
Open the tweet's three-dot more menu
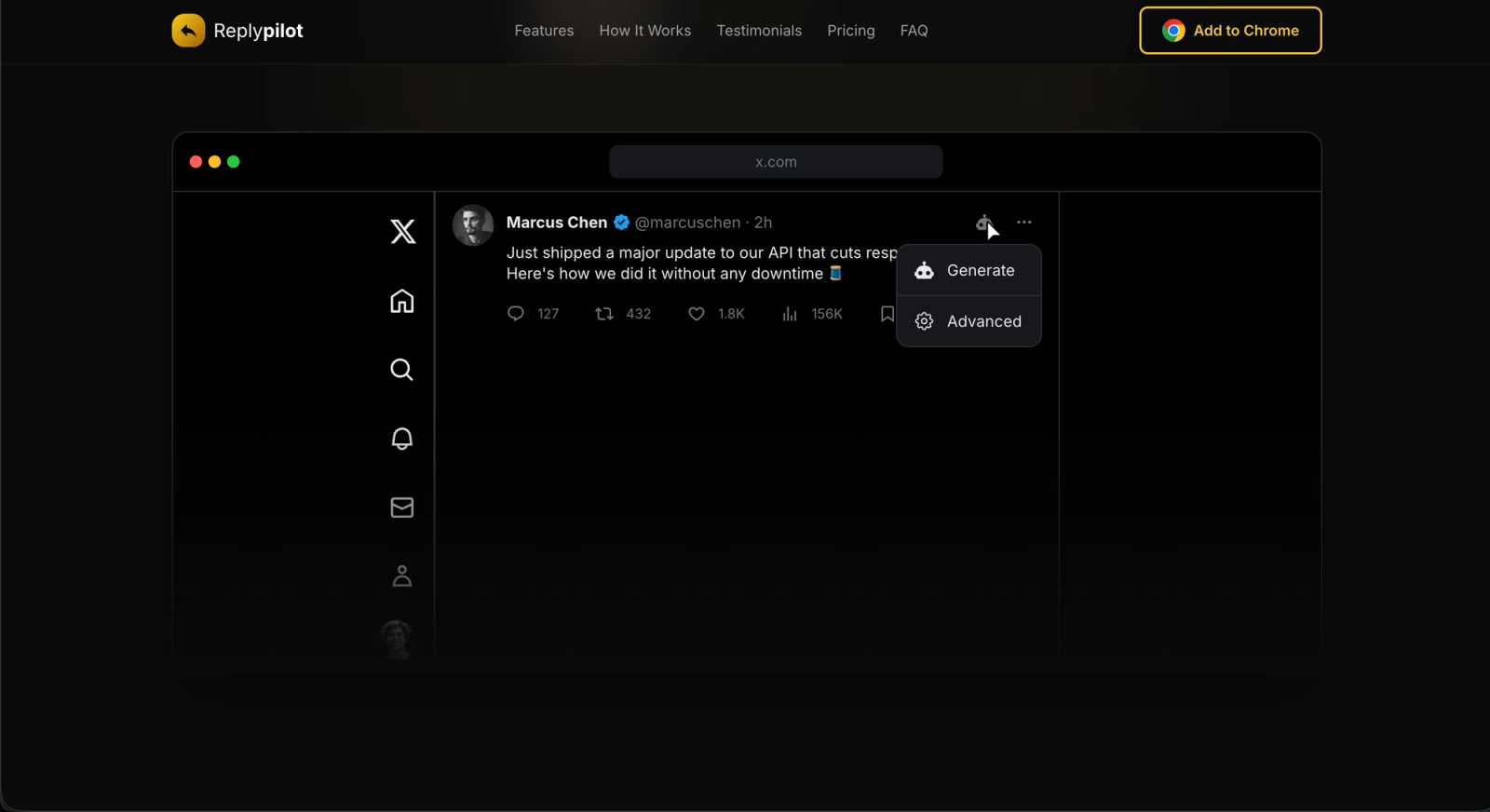pyautogui.click(x=1024, y=223)
